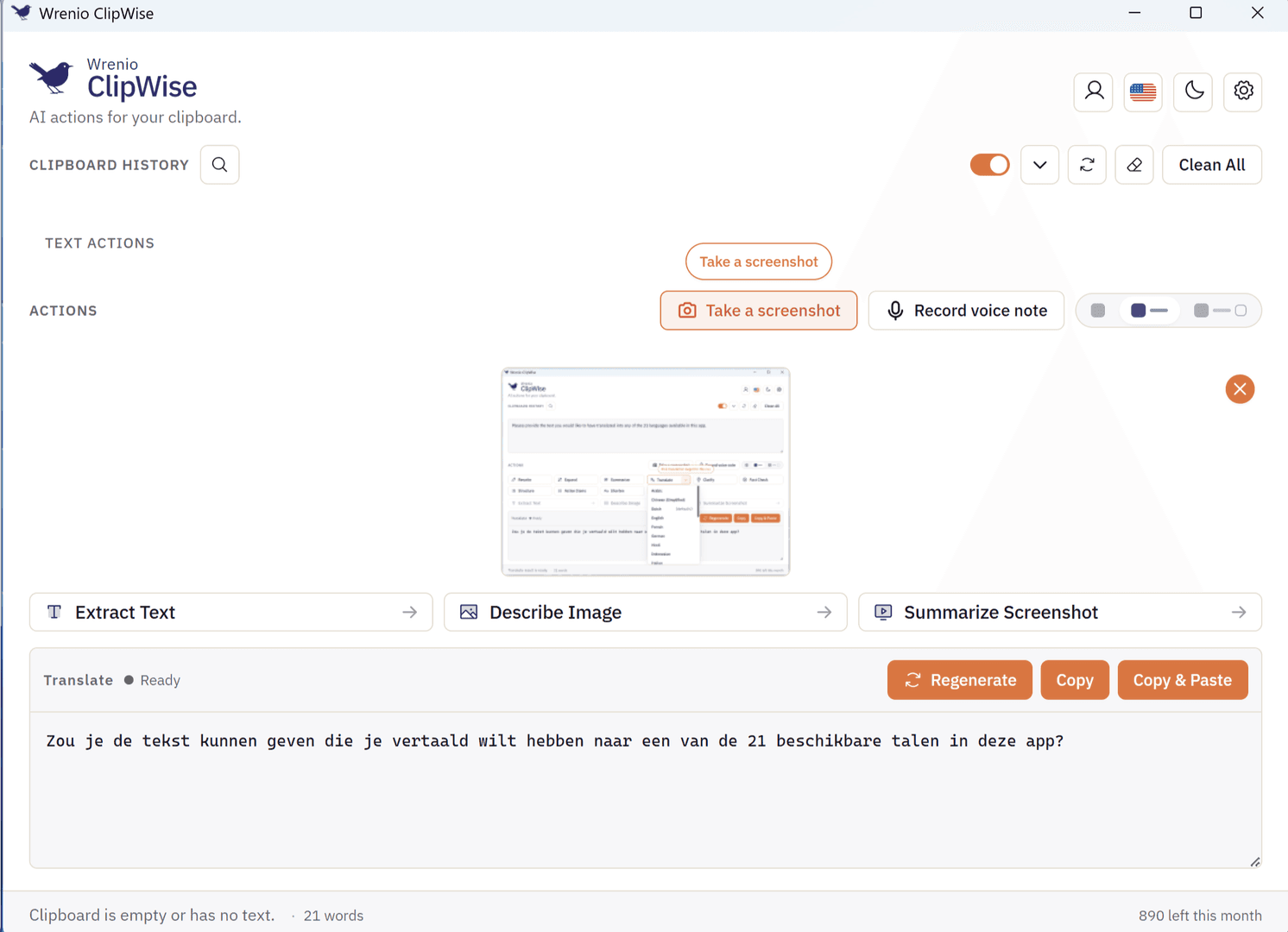Click the arrow on Describe Image row

click(824, 613)
